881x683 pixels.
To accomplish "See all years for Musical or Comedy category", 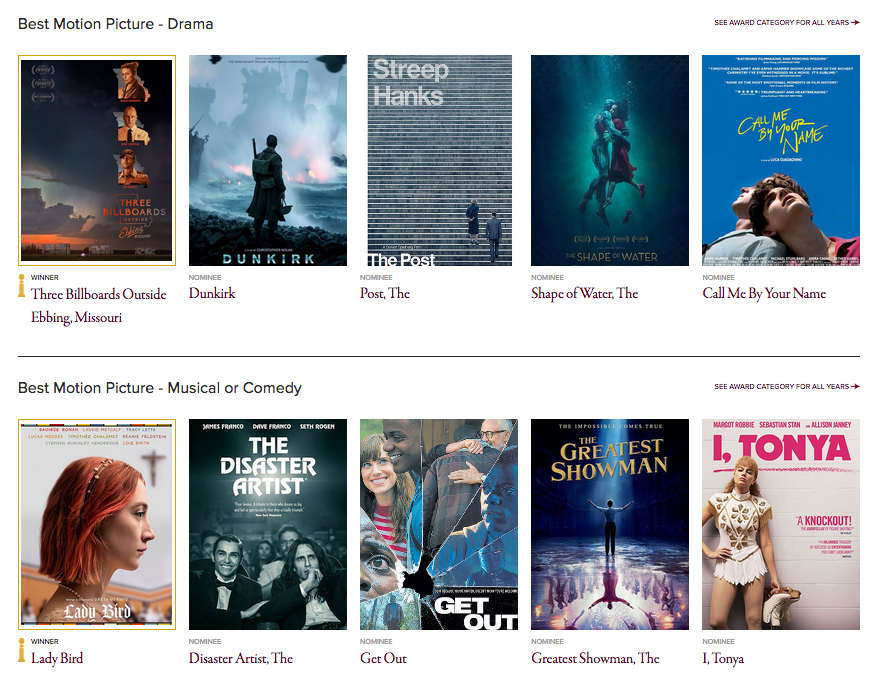I will click(786, 387).
